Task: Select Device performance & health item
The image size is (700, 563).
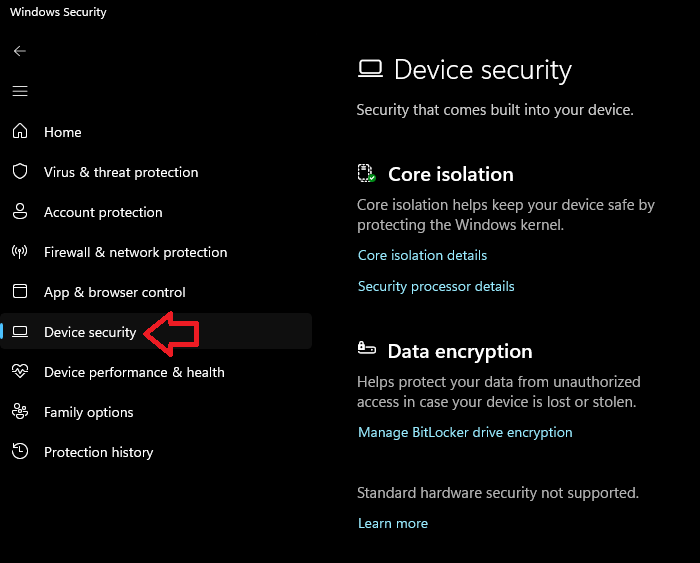Action: (134, 372)
